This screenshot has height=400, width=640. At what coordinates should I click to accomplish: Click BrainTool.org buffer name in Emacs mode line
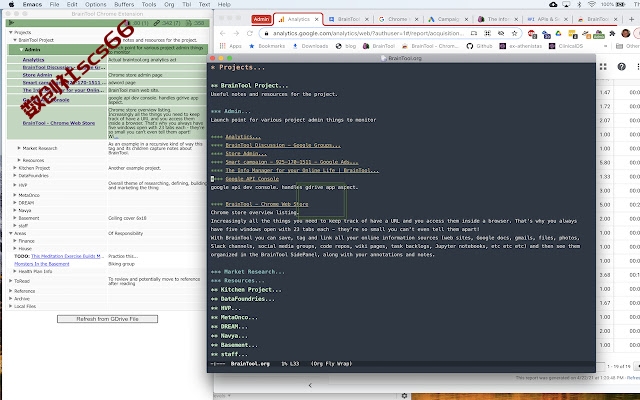pyautogui.click(x=250, y=364)
